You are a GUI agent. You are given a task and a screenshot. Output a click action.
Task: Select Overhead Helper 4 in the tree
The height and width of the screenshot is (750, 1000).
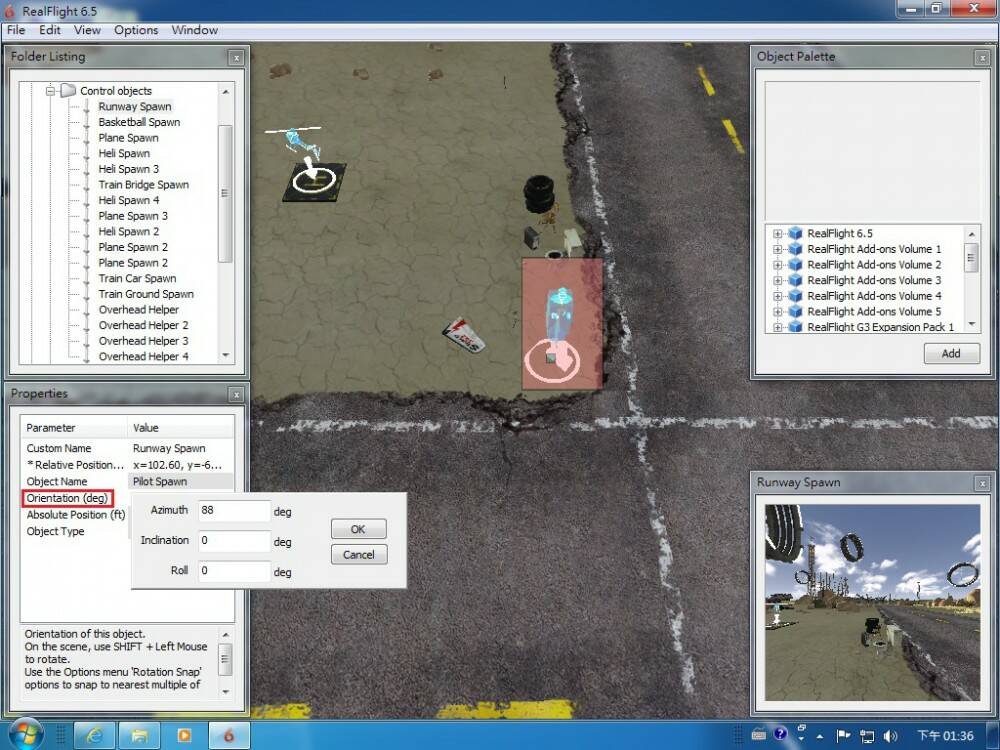pyautogui.click(x=143, y=357)
